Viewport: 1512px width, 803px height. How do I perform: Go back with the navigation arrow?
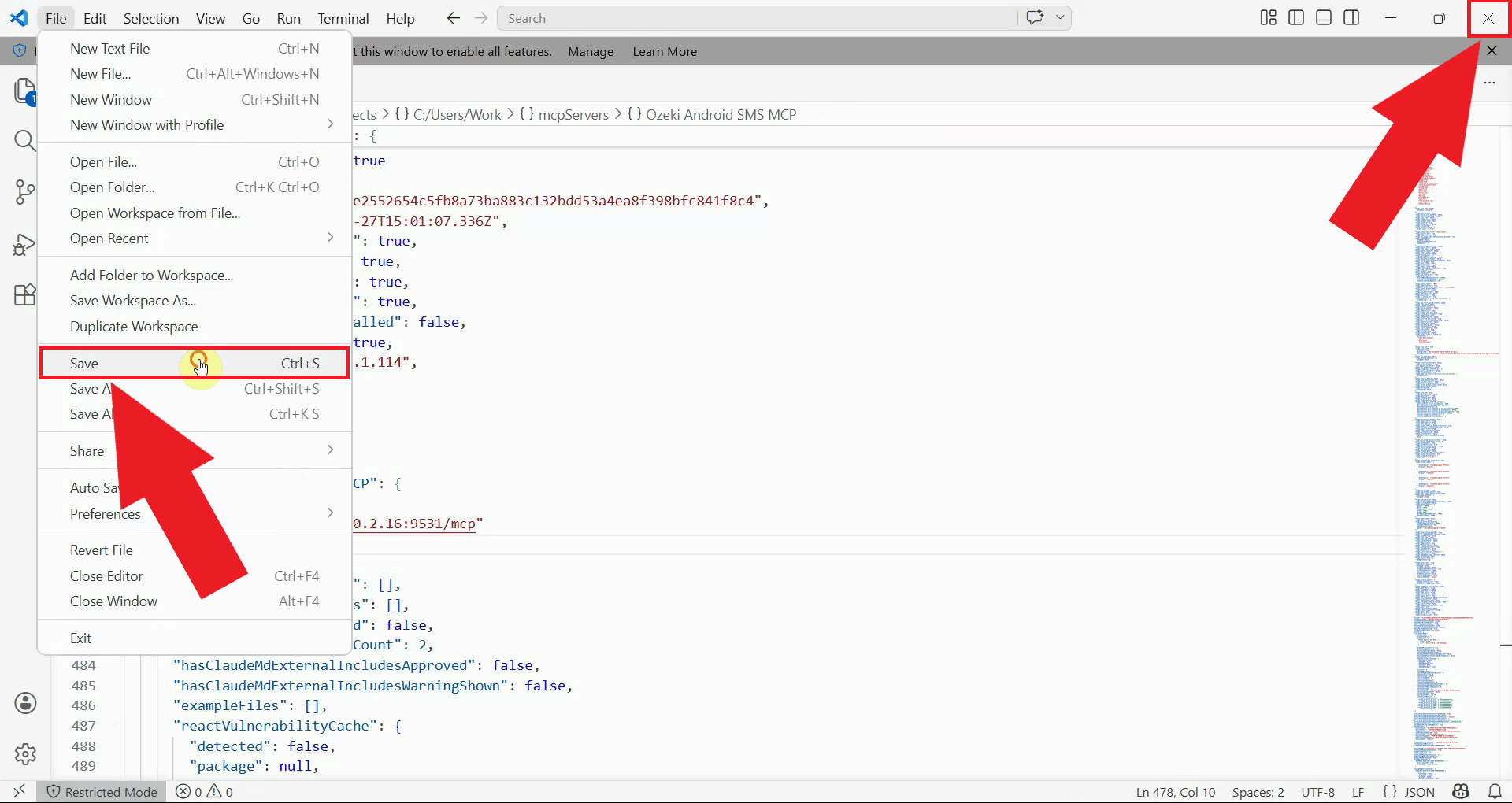click(453, 18)
